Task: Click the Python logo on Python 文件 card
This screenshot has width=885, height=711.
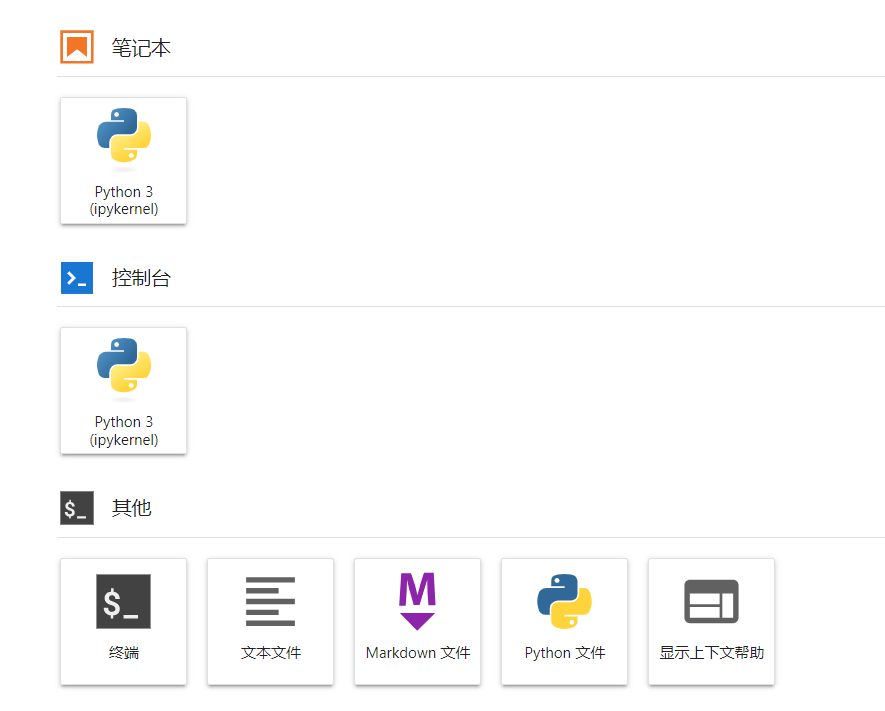Action: click(564, 601)
